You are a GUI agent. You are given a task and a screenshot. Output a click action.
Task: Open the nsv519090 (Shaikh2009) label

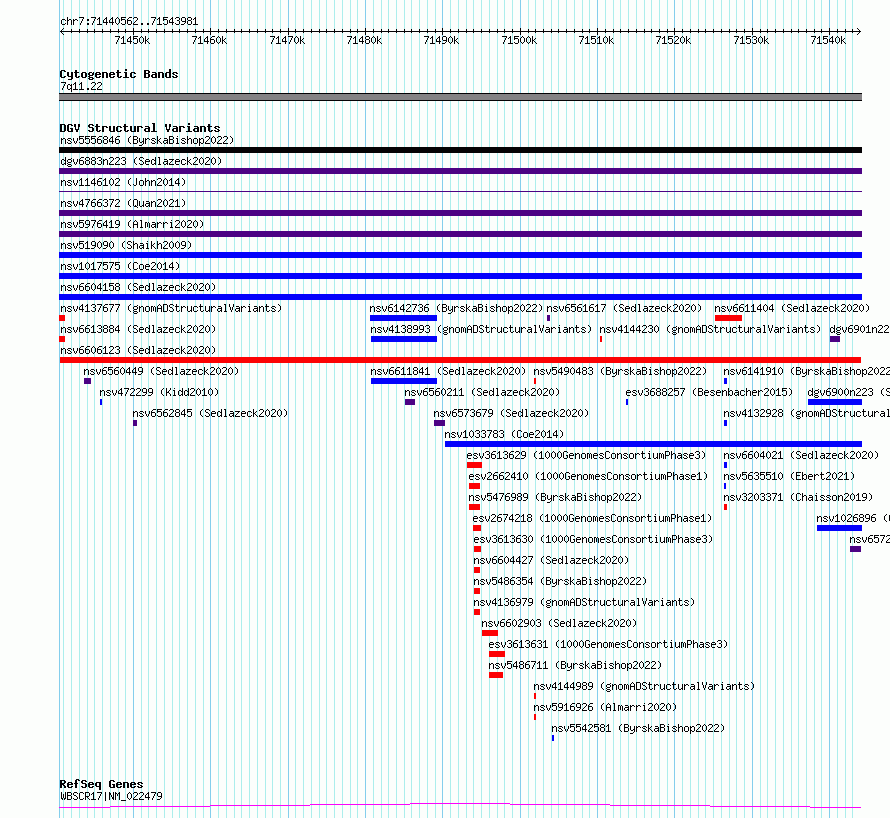pyautogui.click(x=126, y=245)
